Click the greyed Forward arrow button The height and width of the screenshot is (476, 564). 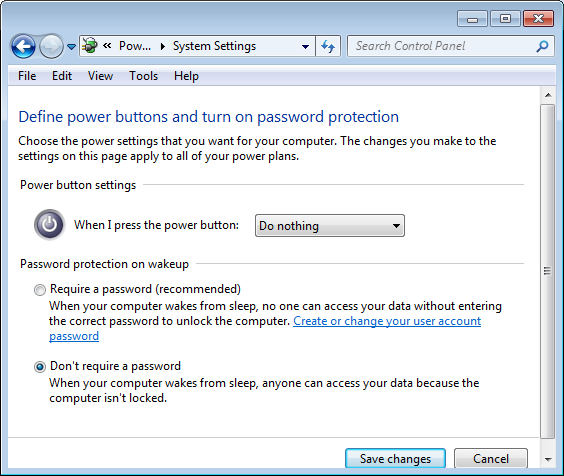pos(51,46)
